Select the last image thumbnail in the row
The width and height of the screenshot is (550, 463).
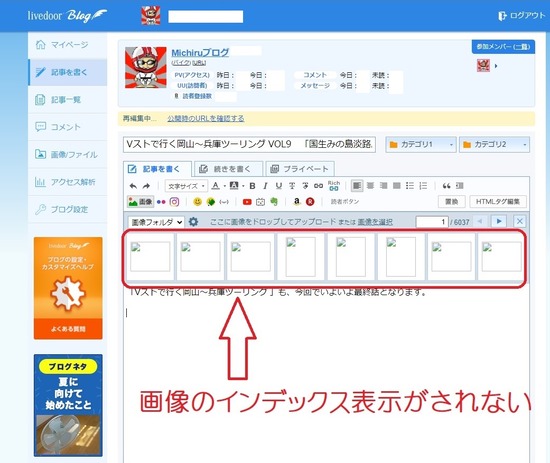(502, 257)
